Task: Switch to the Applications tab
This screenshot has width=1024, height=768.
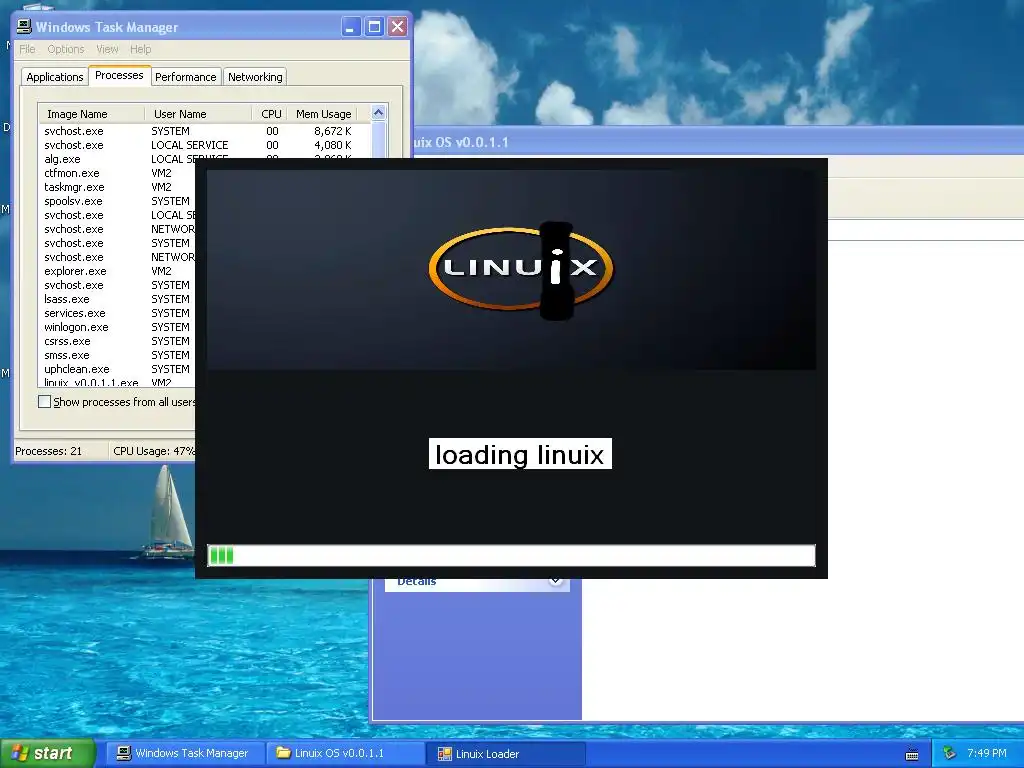Action: coord(55,77)
